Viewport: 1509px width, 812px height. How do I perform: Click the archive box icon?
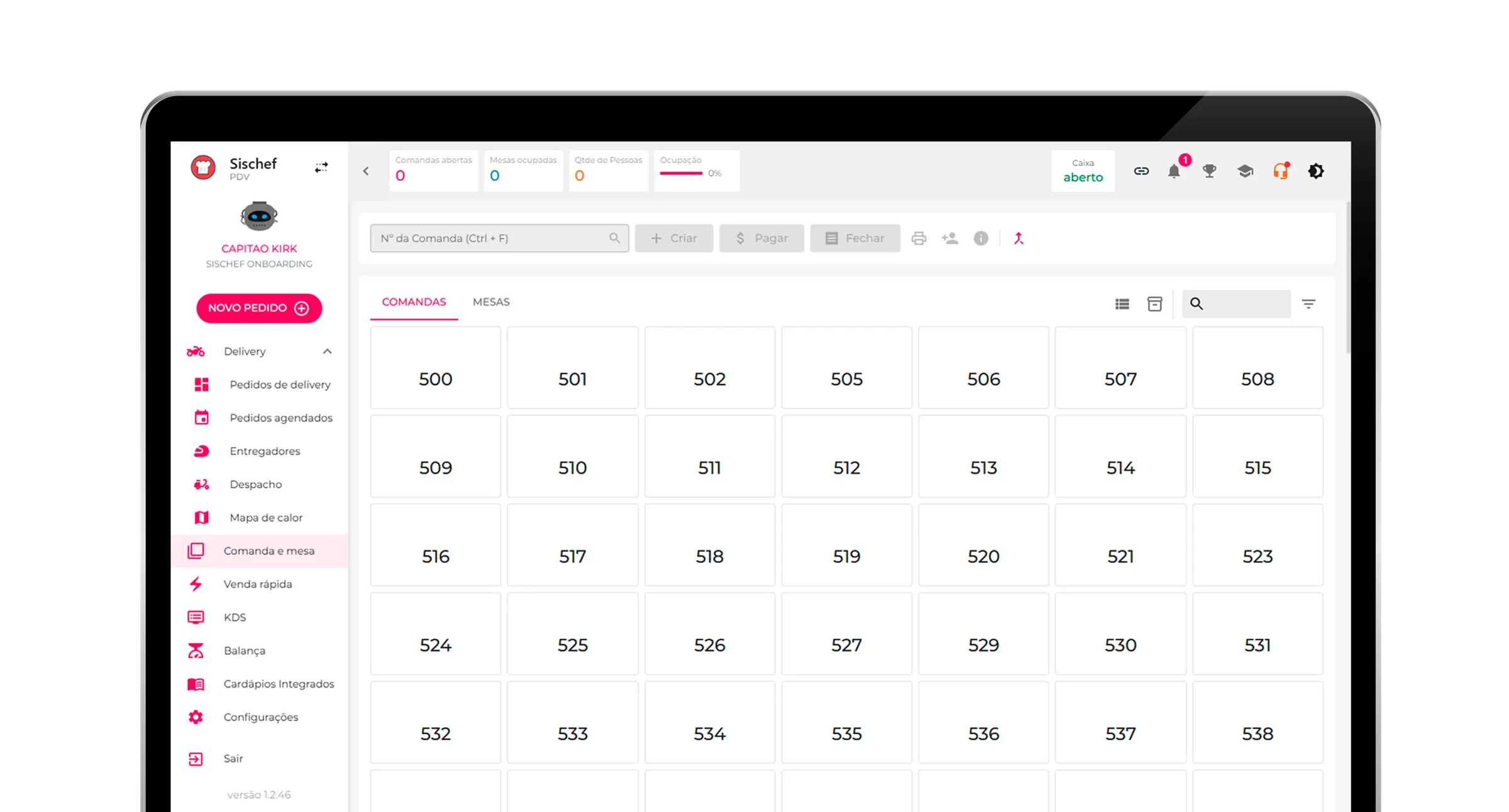pyautogui.click(x=1155, y=304)
